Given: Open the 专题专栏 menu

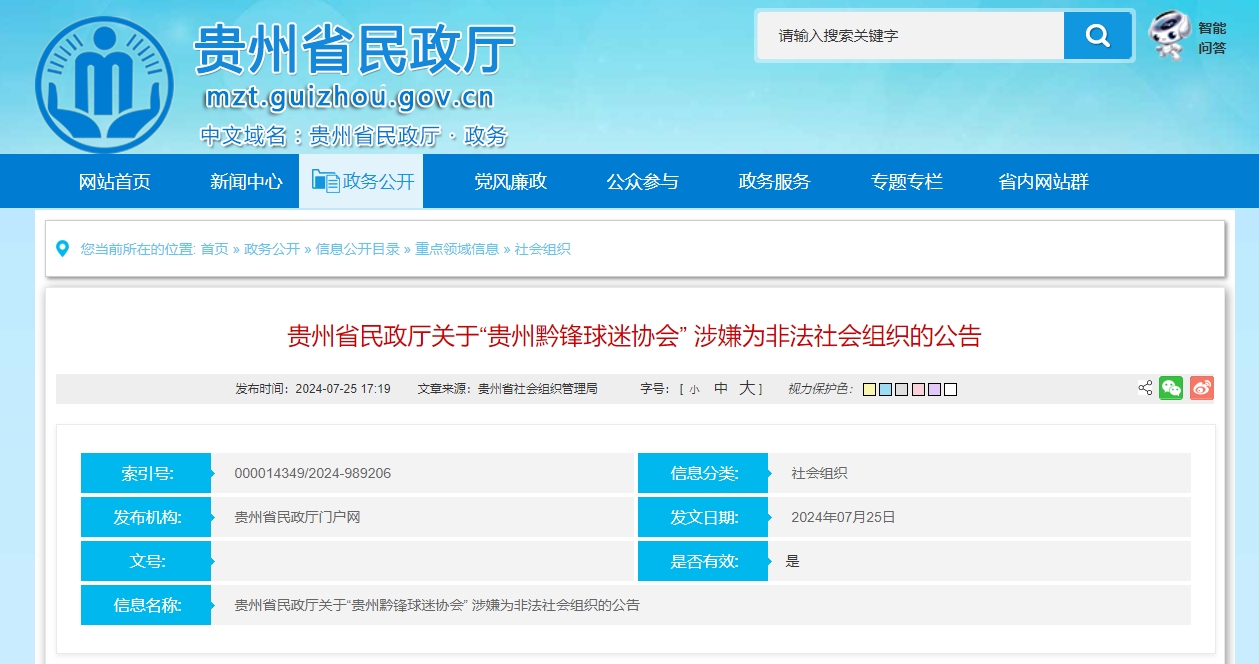Looking at the screenshot, I should click(906, 182).
